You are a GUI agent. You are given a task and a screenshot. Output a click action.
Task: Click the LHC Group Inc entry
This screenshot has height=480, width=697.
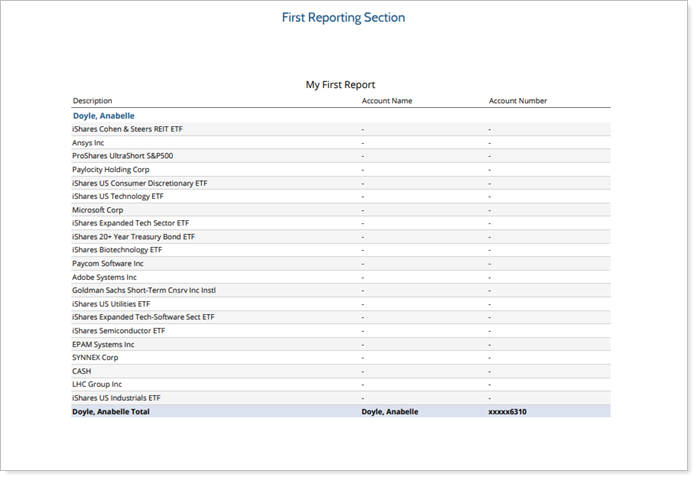[97, 384]
